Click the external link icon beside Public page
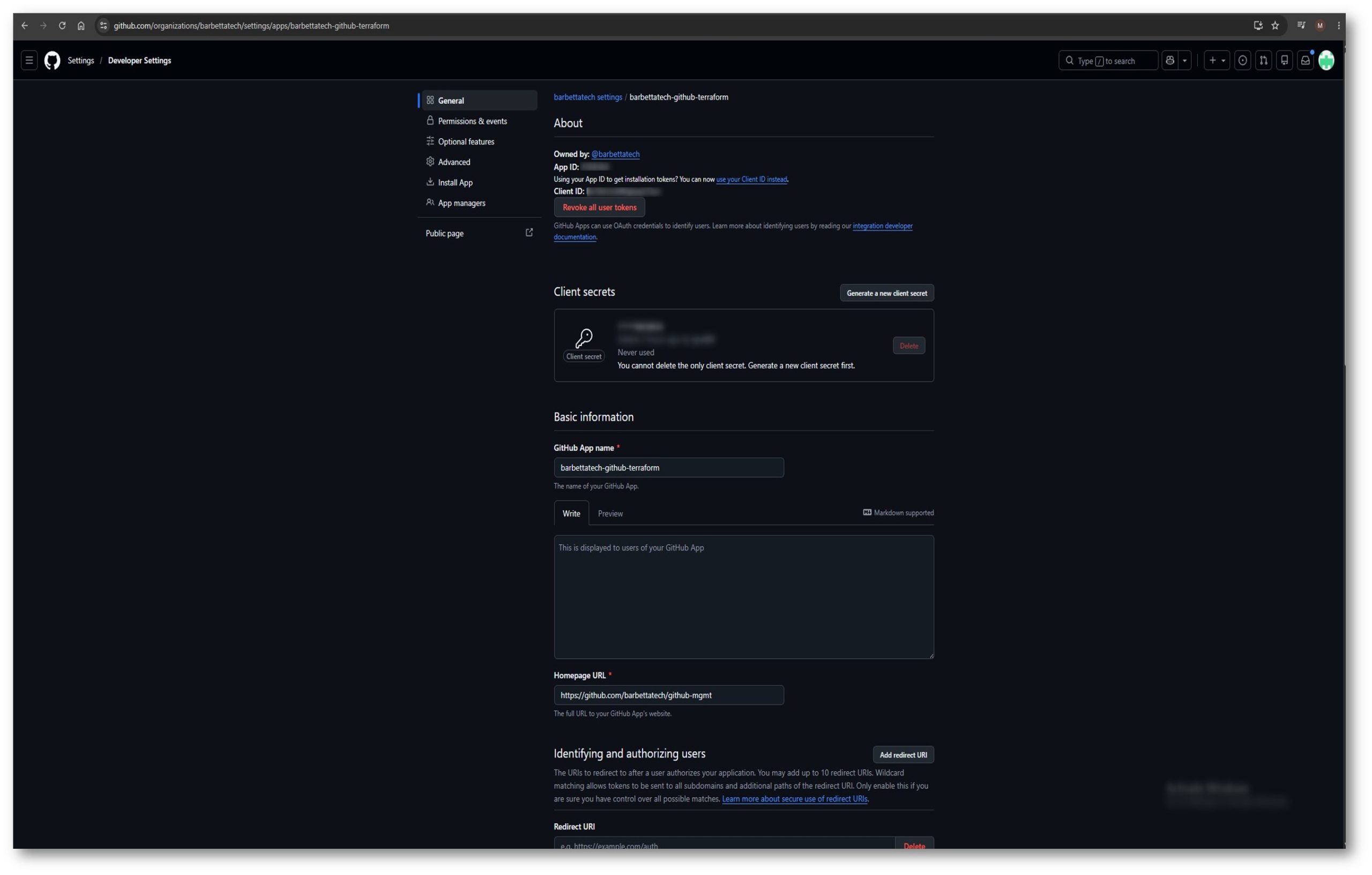This screenshot has height=875, width=1372. click(530, 233)
